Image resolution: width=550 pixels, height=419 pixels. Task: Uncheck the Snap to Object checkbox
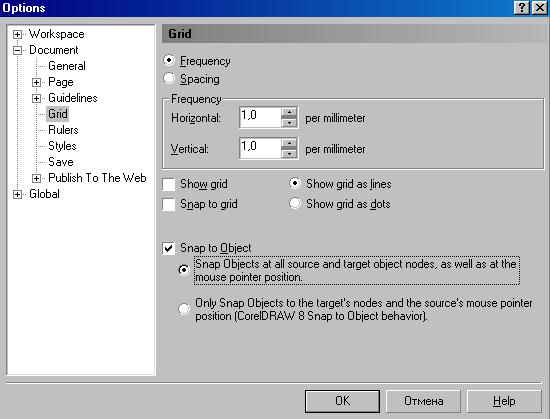169,248
